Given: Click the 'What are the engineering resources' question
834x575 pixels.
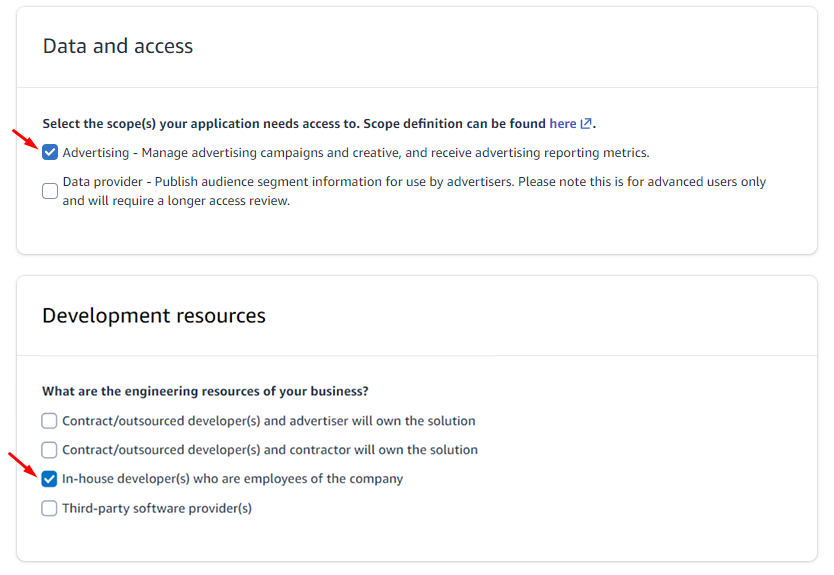Looking at the screenshot, I should click(x=205, y=391).
